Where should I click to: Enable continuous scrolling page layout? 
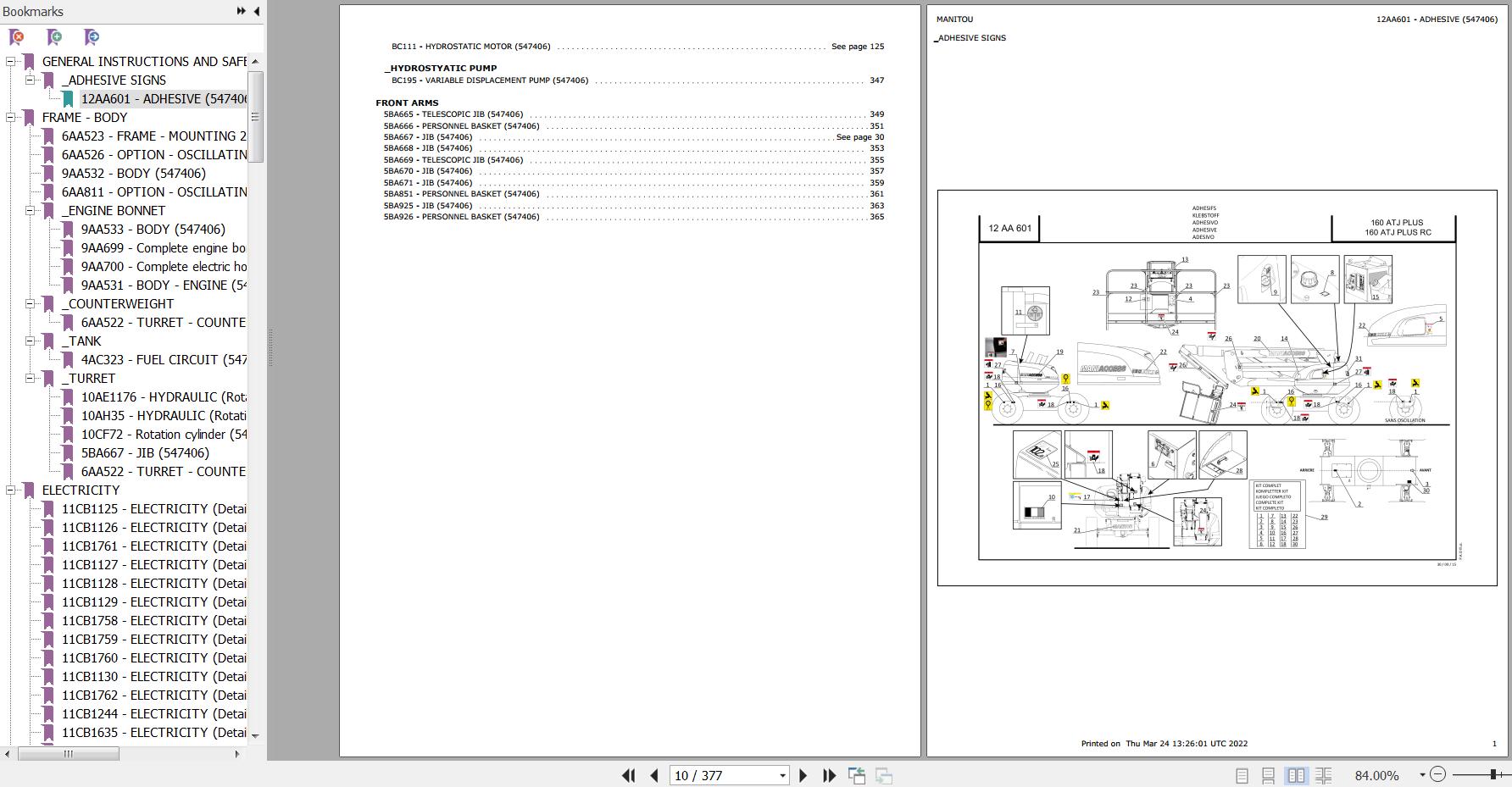click(x=1269, y=775)
